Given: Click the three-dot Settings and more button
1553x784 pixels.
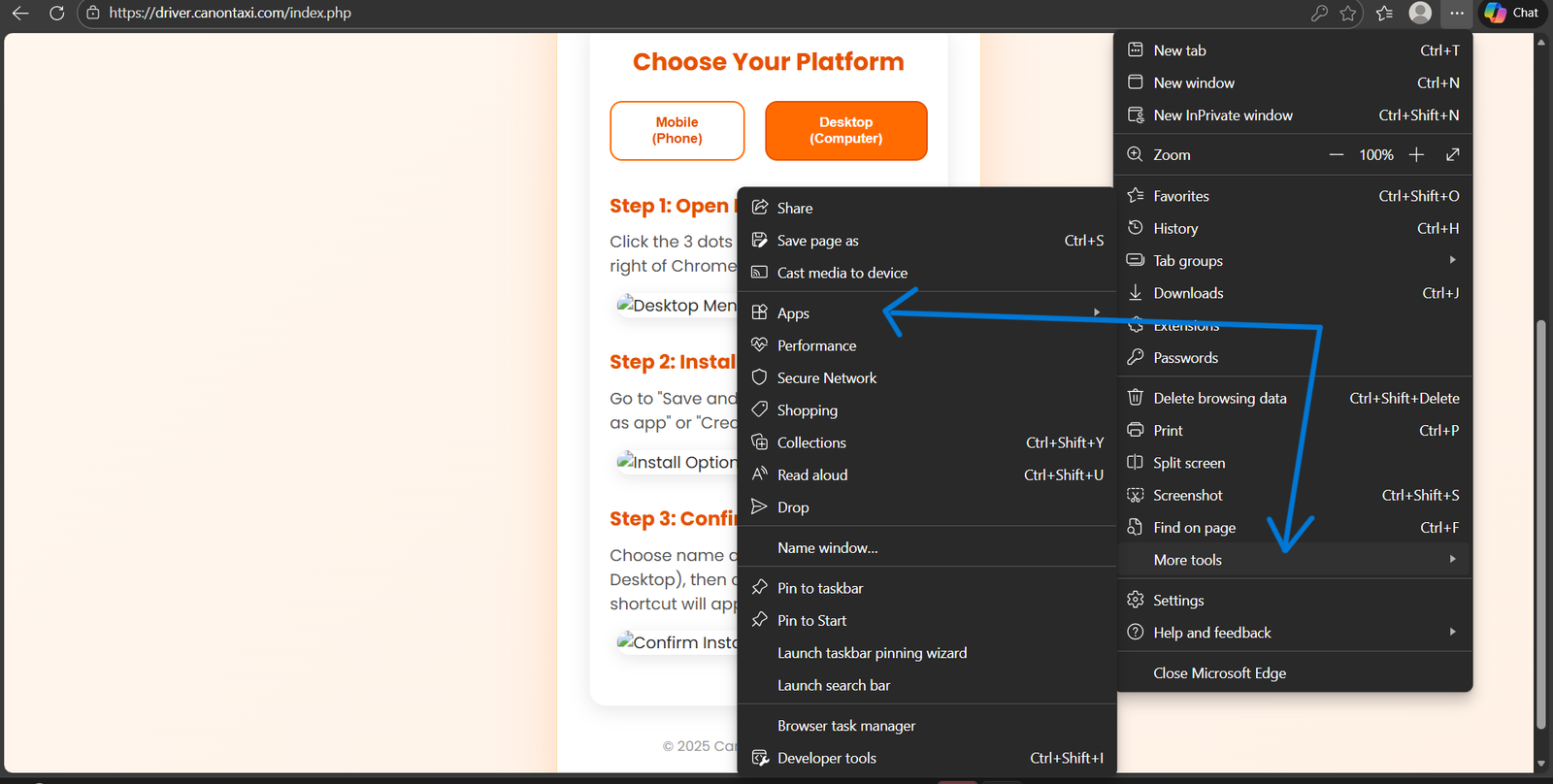Looking at the screenshot, I should coord(1457,13).
